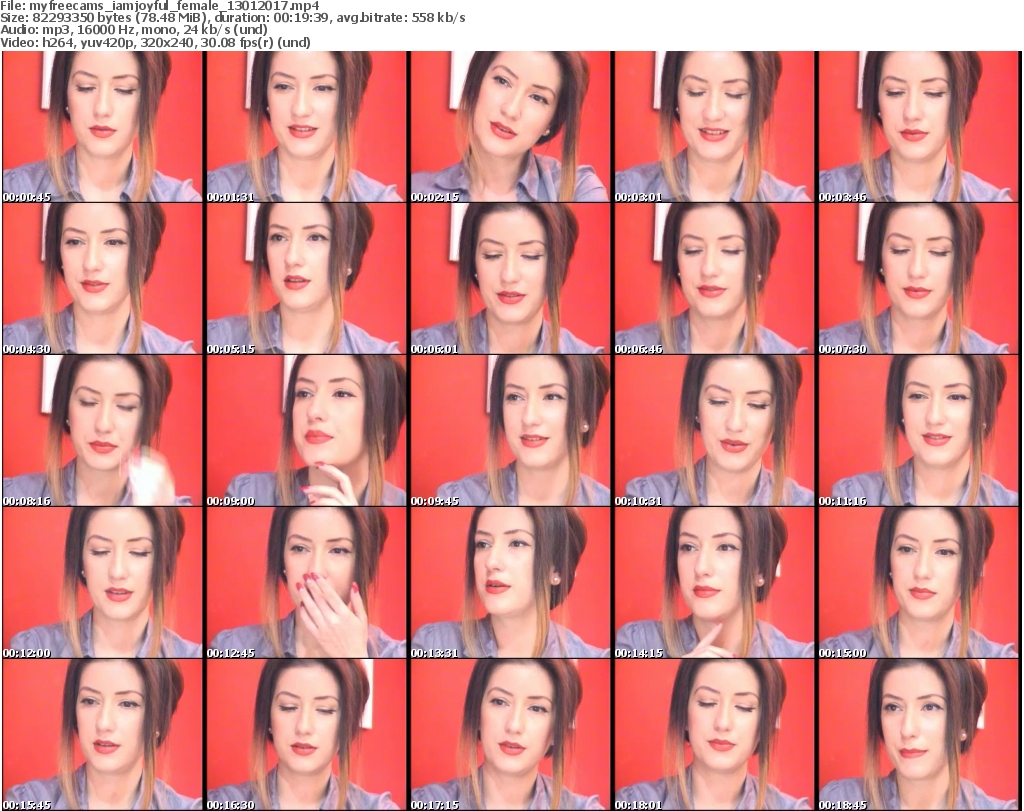
Task: Pick the thumbnail labeled 00:14:15
Action: click(714, 583)
